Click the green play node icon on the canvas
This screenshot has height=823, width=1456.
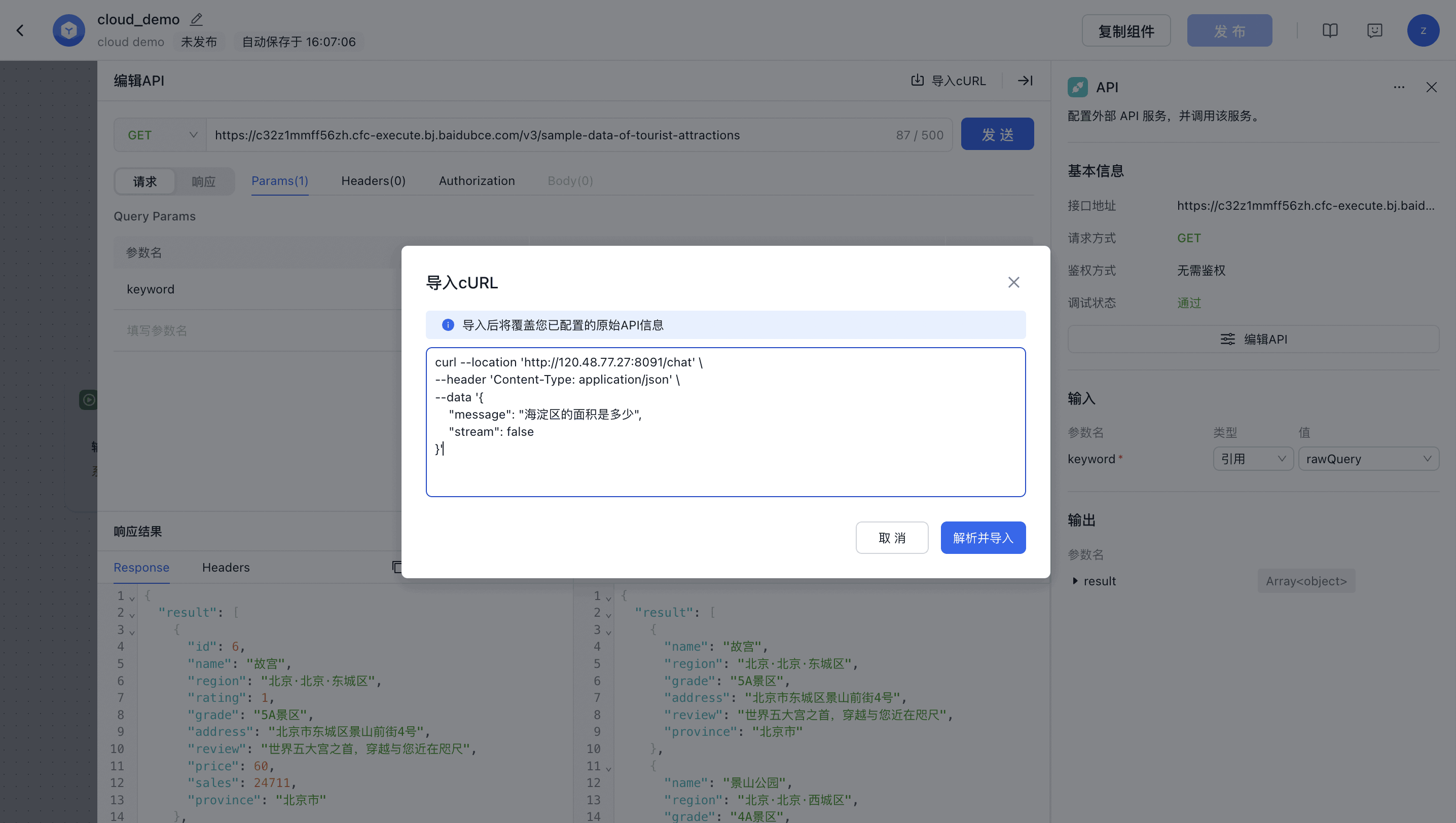coord(88,400)
